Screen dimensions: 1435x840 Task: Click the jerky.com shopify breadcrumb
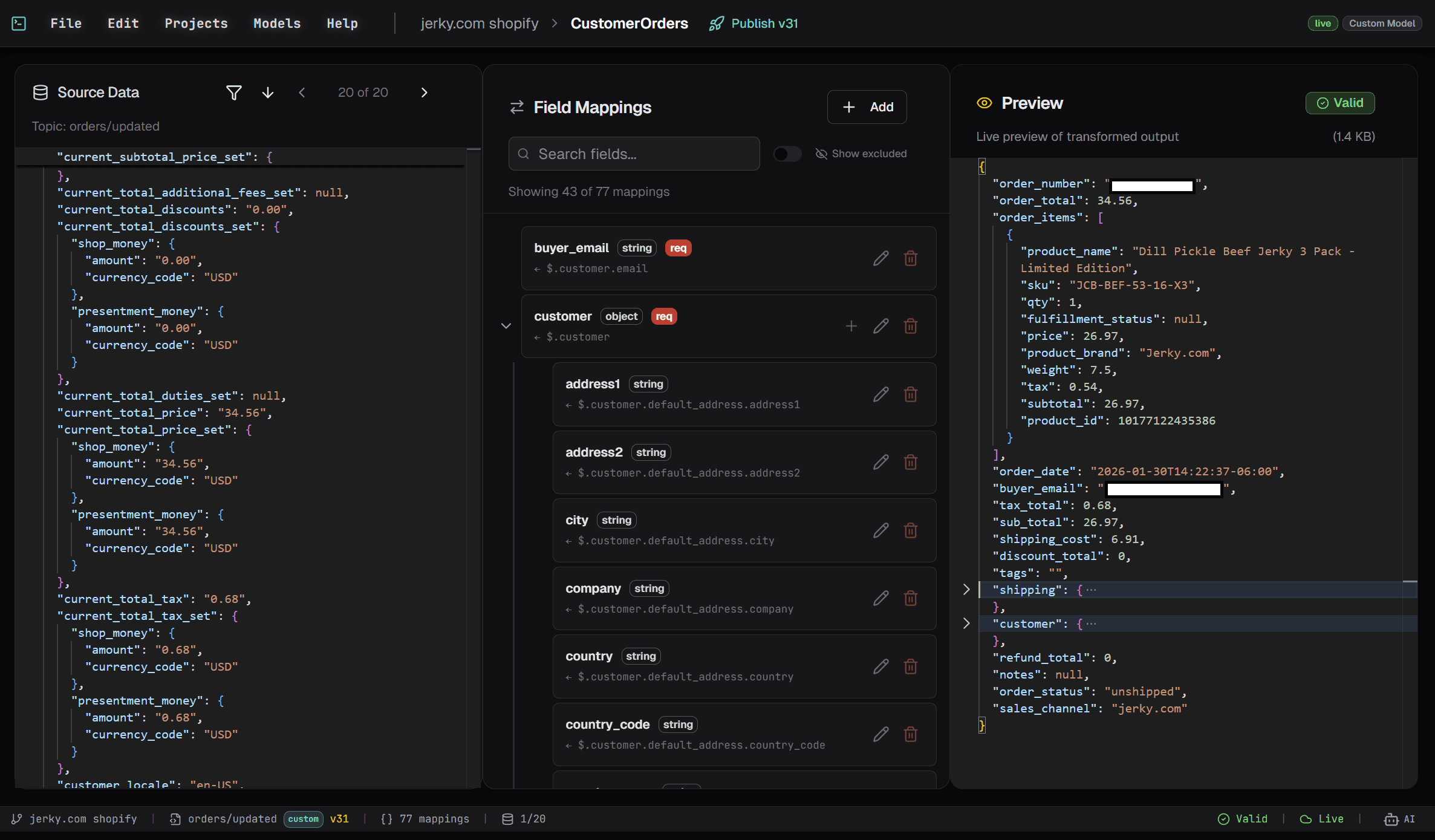(x=479, y=24)
